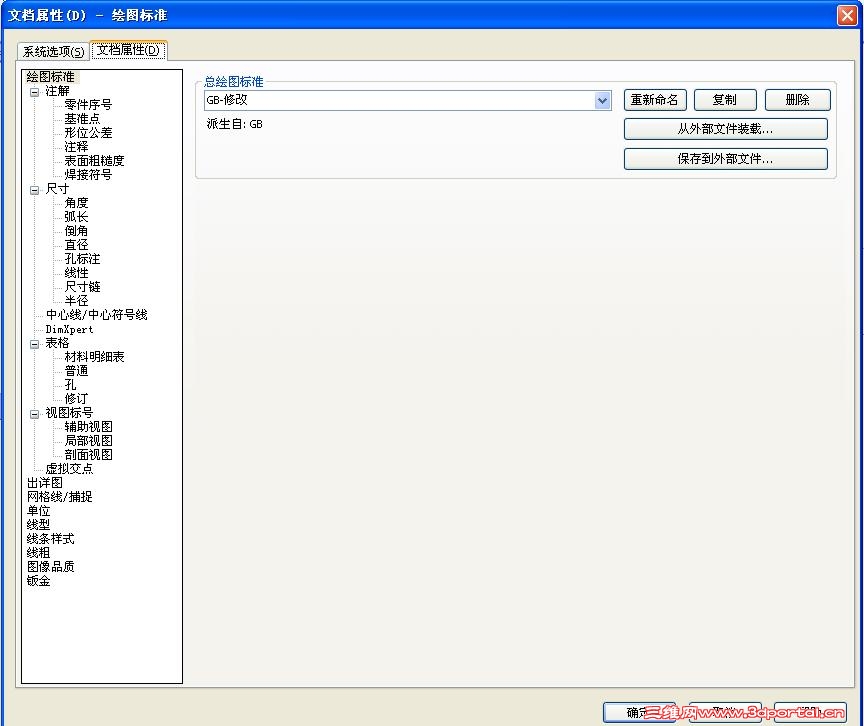Select 视图标号 in the tree

tap(69, 413)
